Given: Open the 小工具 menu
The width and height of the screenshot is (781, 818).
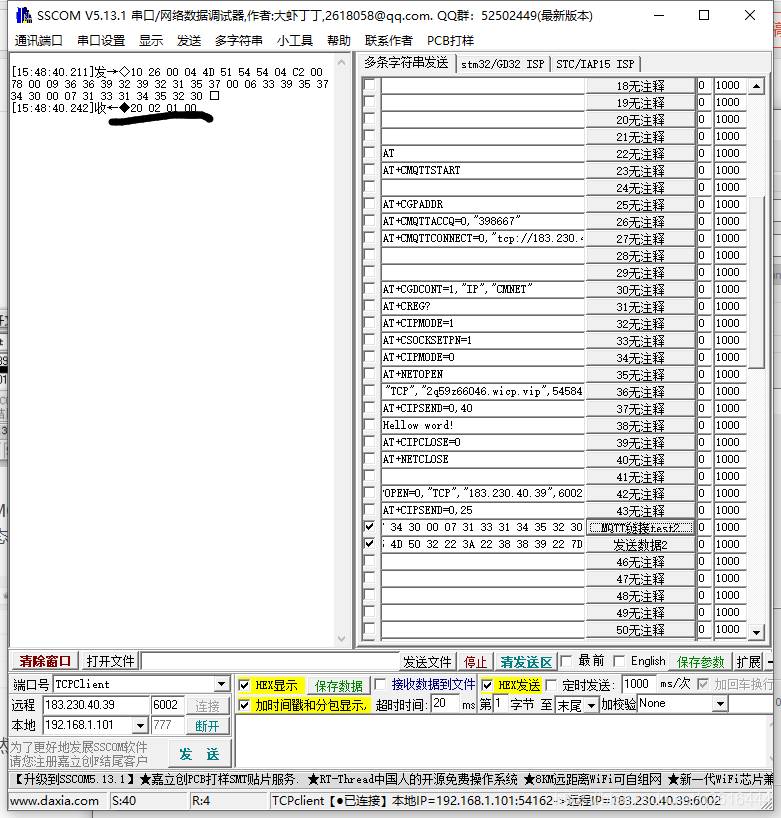Looking at the screenshot, I should coord(295,40).
